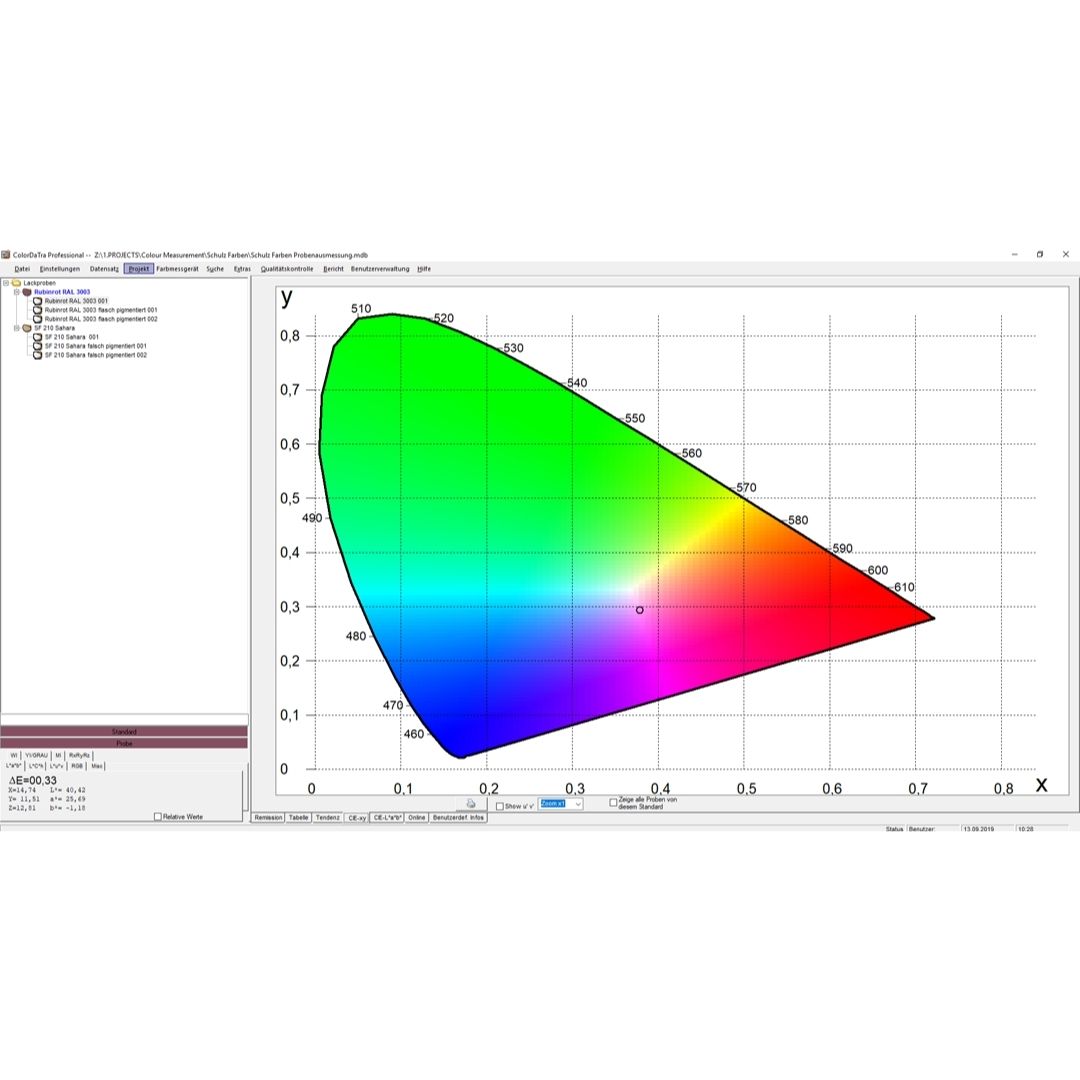Click the Probe color bar
This screenshot has width=1080, height=1080.
[125, 743]
